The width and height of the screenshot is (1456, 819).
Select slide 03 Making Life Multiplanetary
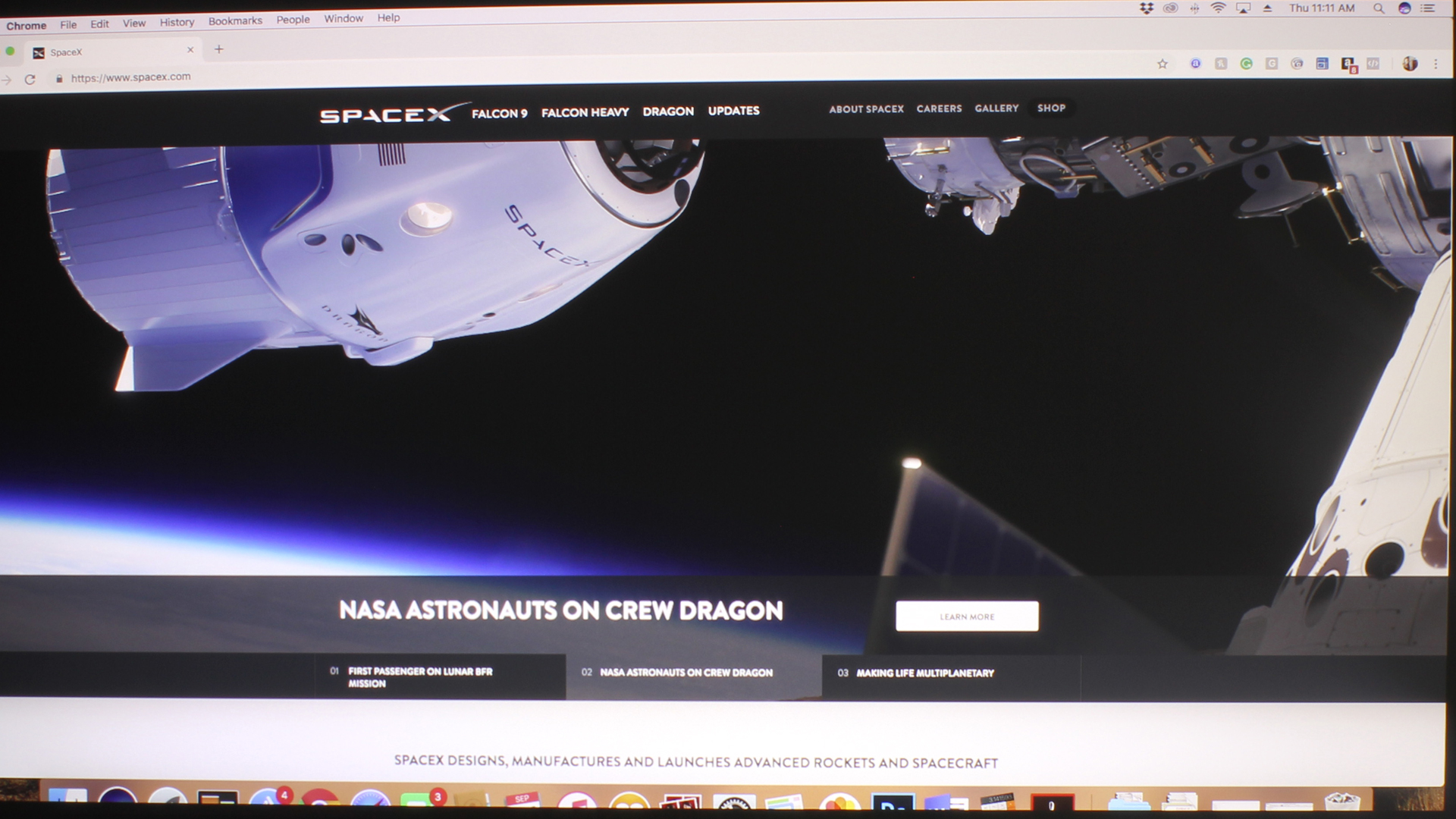(951, 676)
